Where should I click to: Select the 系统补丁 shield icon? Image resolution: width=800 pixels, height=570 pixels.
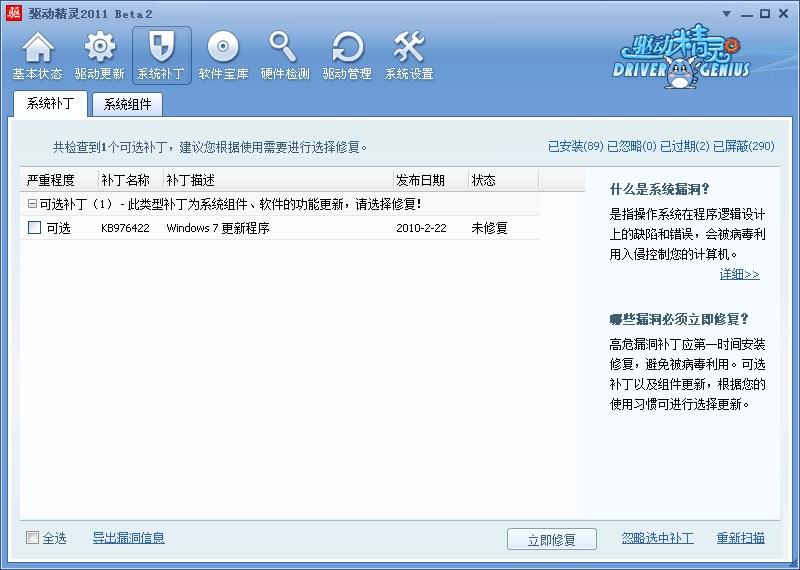162,56
